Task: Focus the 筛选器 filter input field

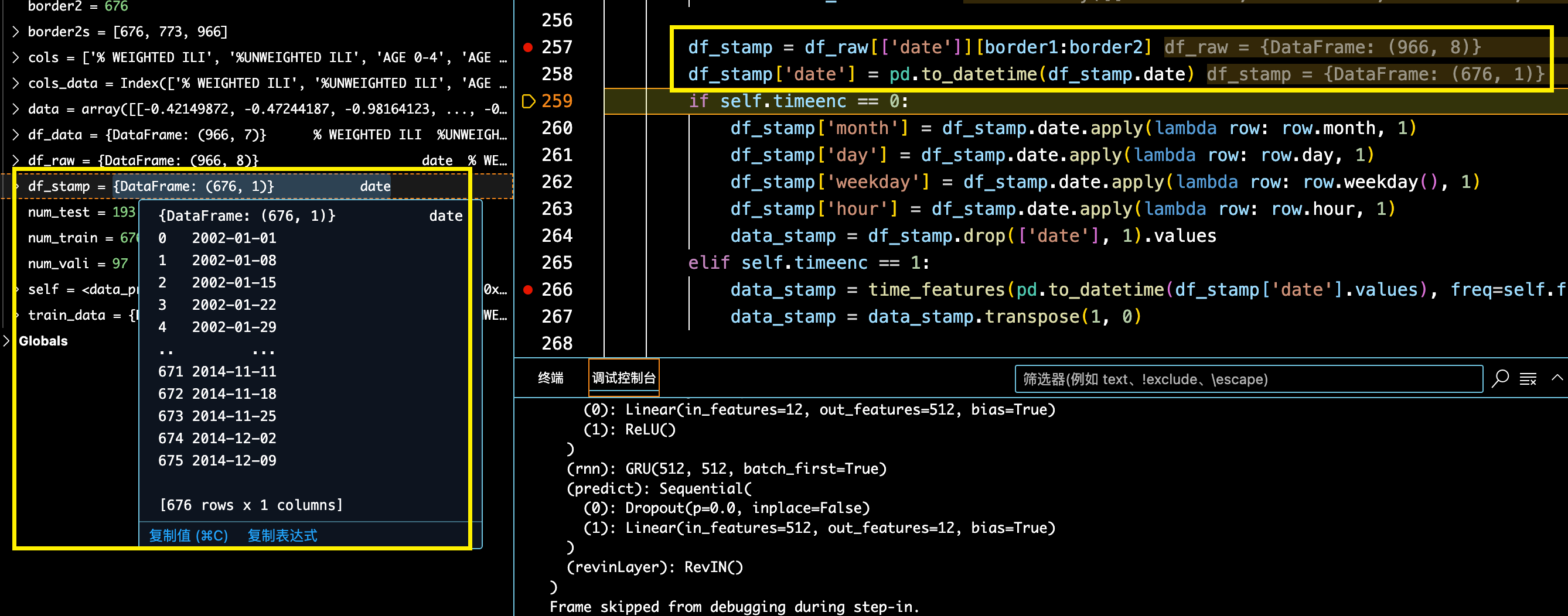Action: (1249, 379)
